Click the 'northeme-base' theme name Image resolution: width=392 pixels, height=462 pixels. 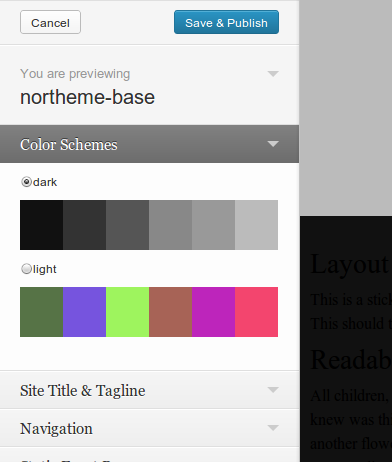point(87,97)
